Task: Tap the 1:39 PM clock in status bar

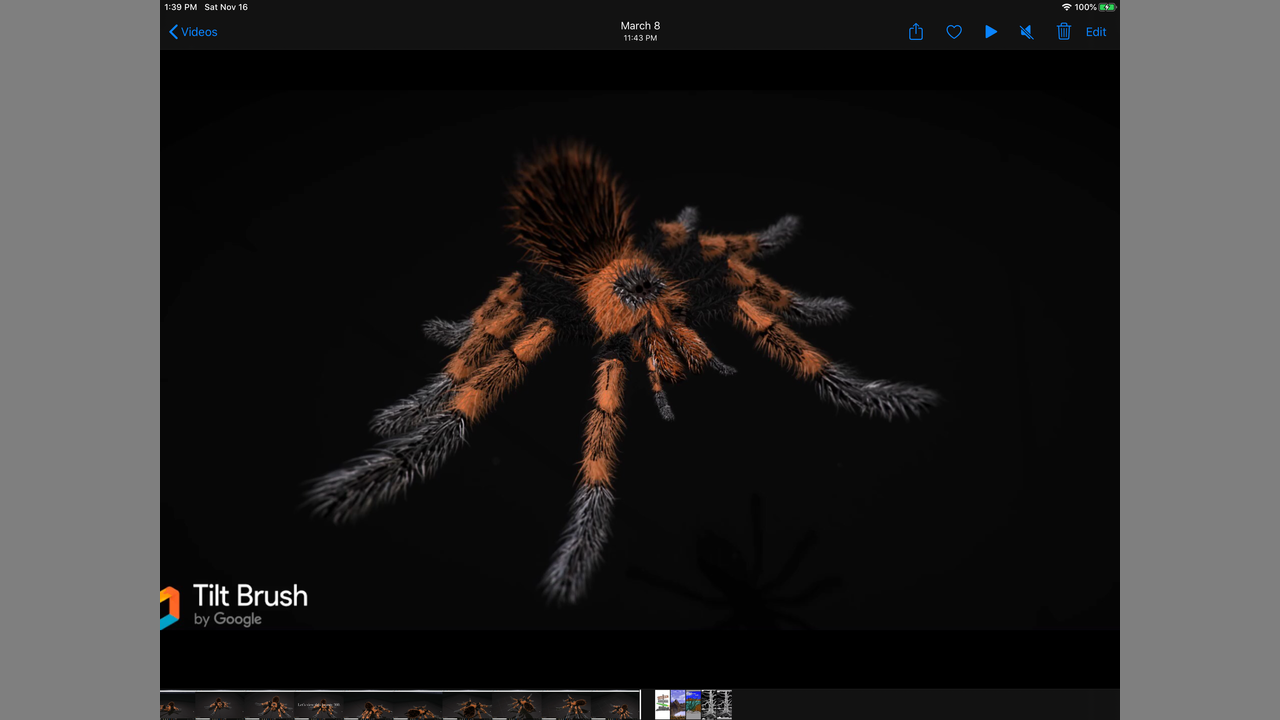Action: (180, 7)
